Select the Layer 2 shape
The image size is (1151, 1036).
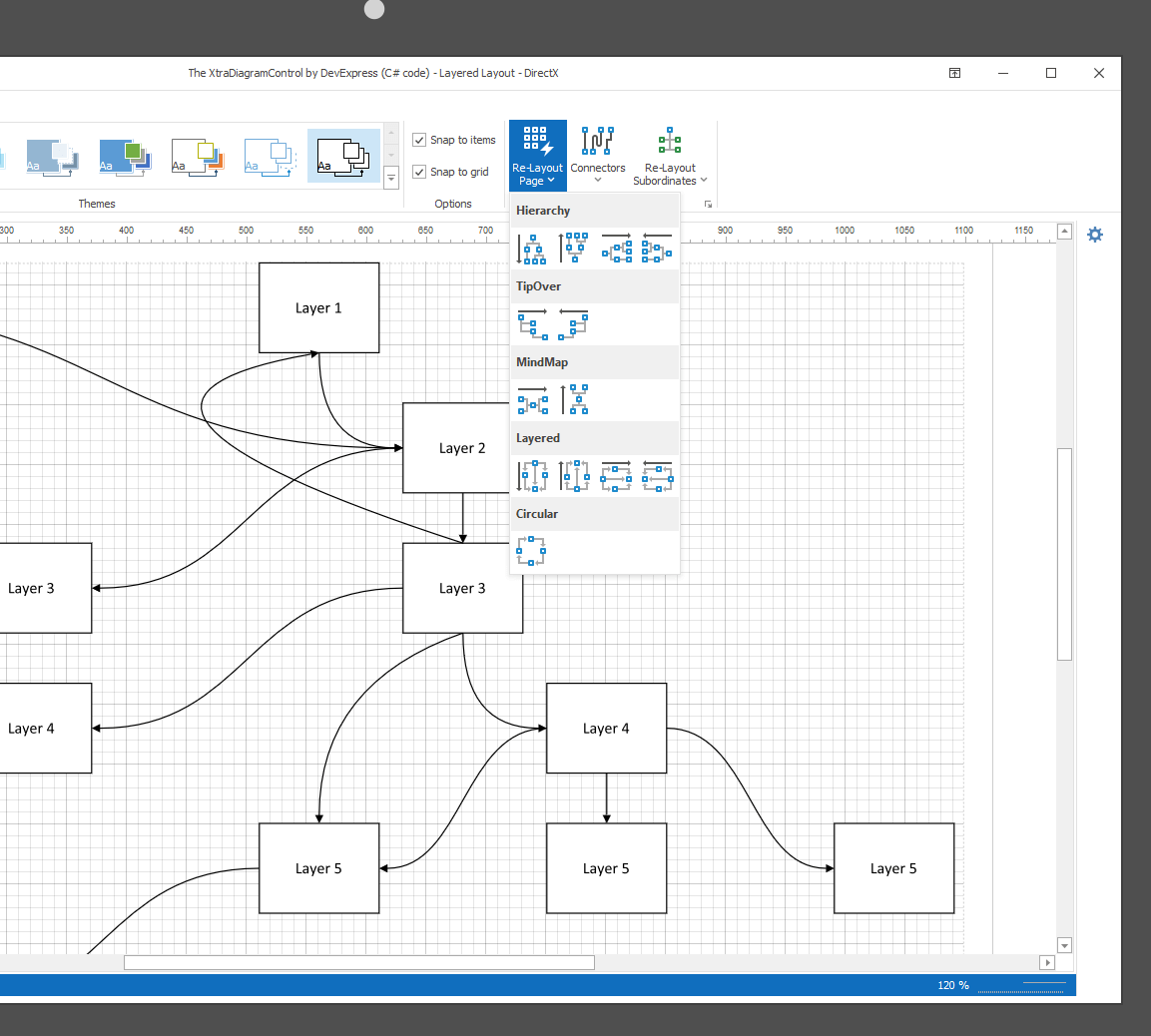pyautogui.click(x=456, y=447)
